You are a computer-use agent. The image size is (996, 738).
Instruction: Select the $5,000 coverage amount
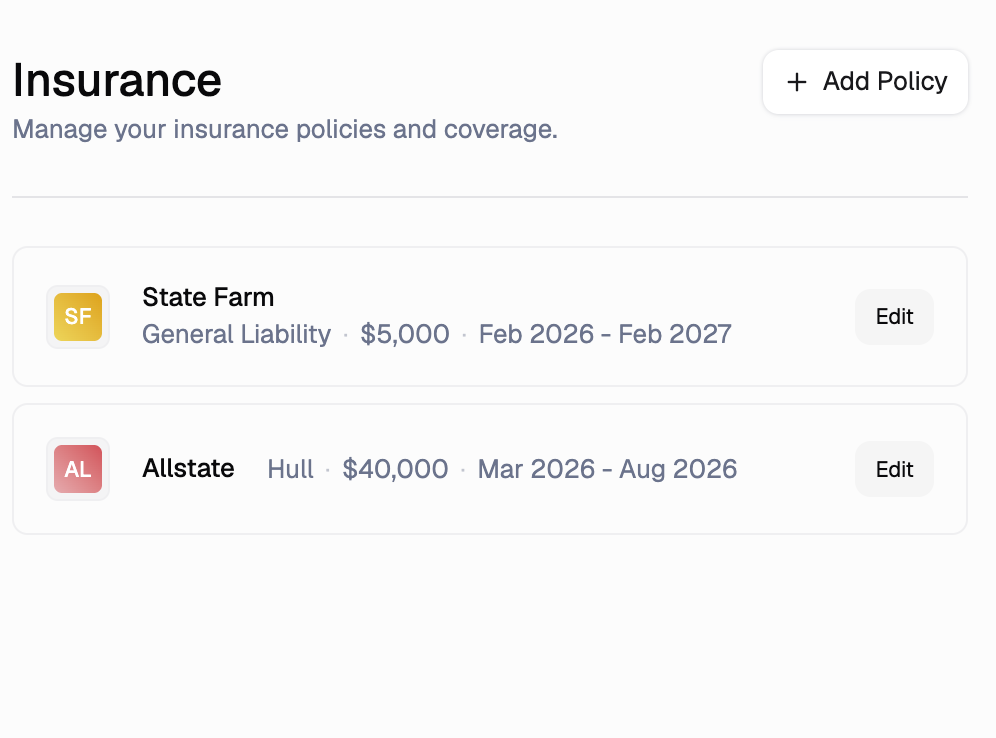406,335
